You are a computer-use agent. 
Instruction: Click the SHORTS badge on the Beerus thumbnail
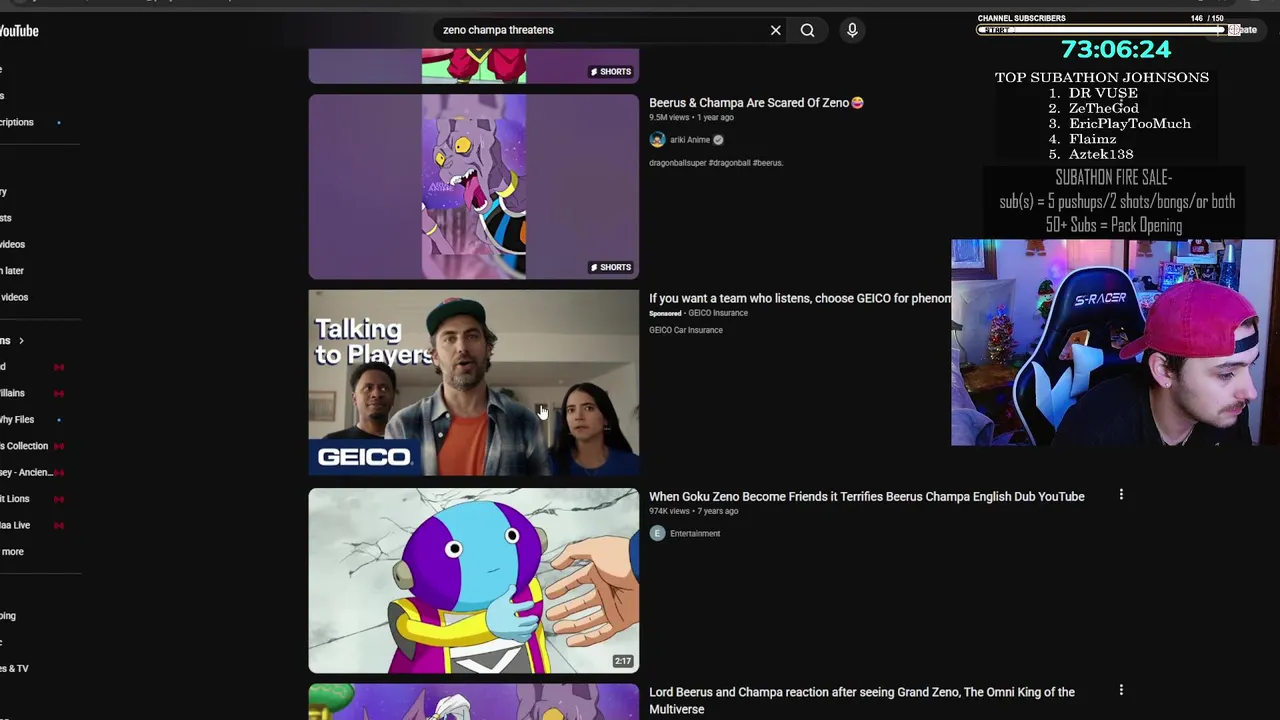(x=611, y=267)
